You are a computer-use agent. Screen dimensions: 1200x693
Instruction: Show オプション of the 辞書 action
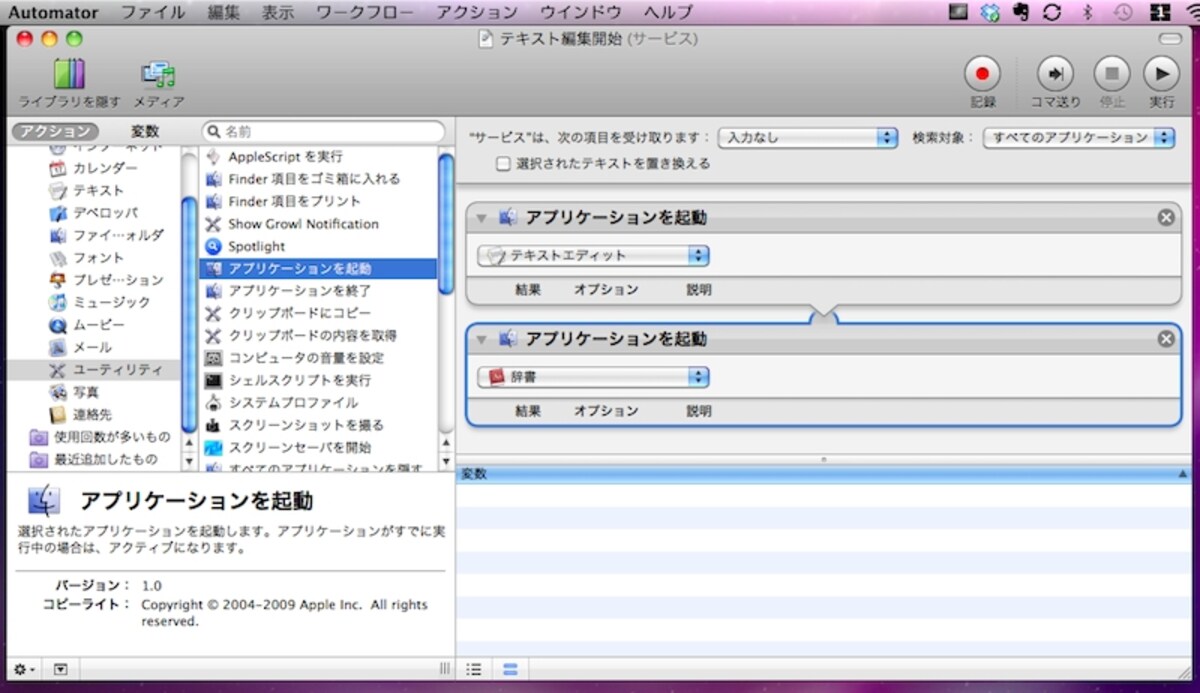pos(606,411)
